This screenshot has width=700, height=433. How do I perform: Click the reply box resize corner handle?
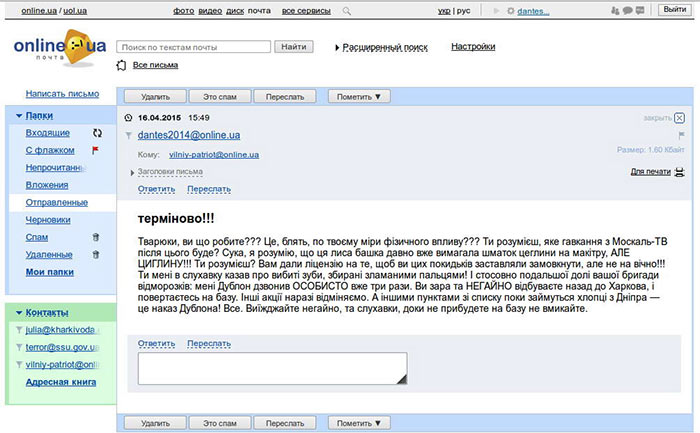pos(402,379)
